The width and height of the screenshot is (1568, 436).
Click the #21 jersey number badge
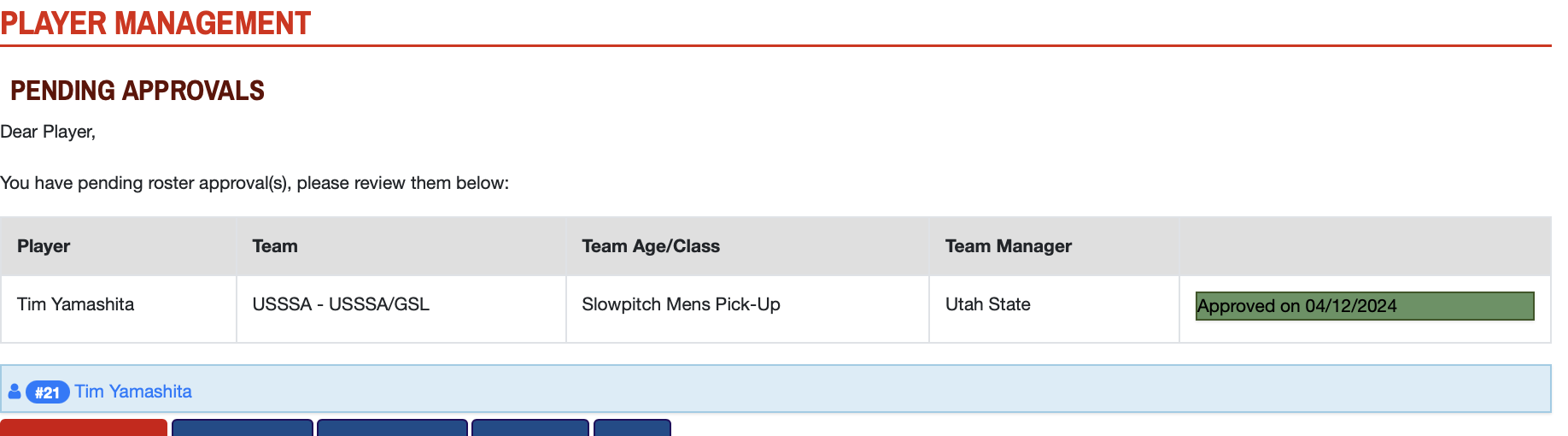[x=47, y=392]
